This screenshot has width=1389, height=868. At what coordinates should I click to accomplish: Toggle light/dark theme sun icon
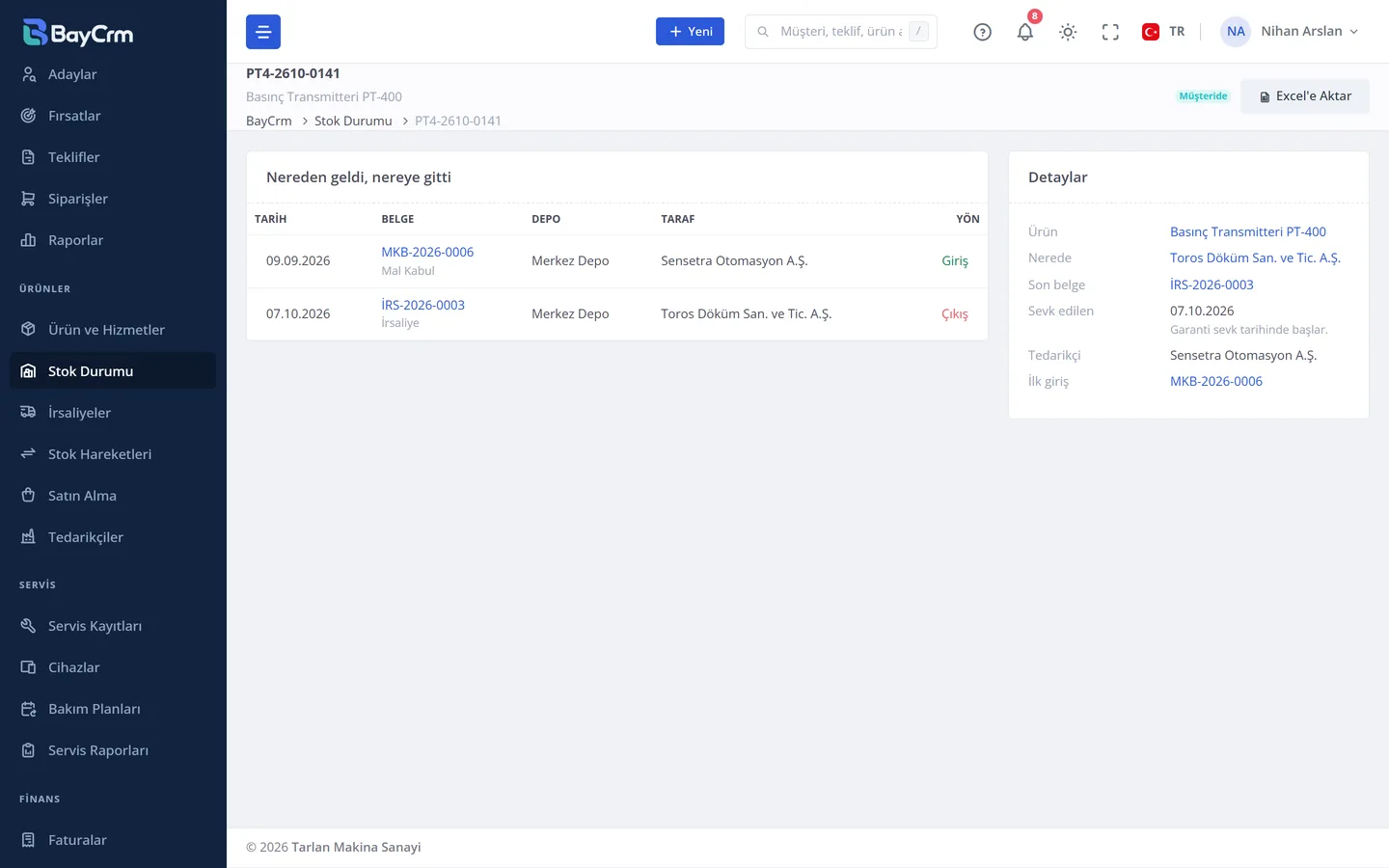coord(1068,32)
